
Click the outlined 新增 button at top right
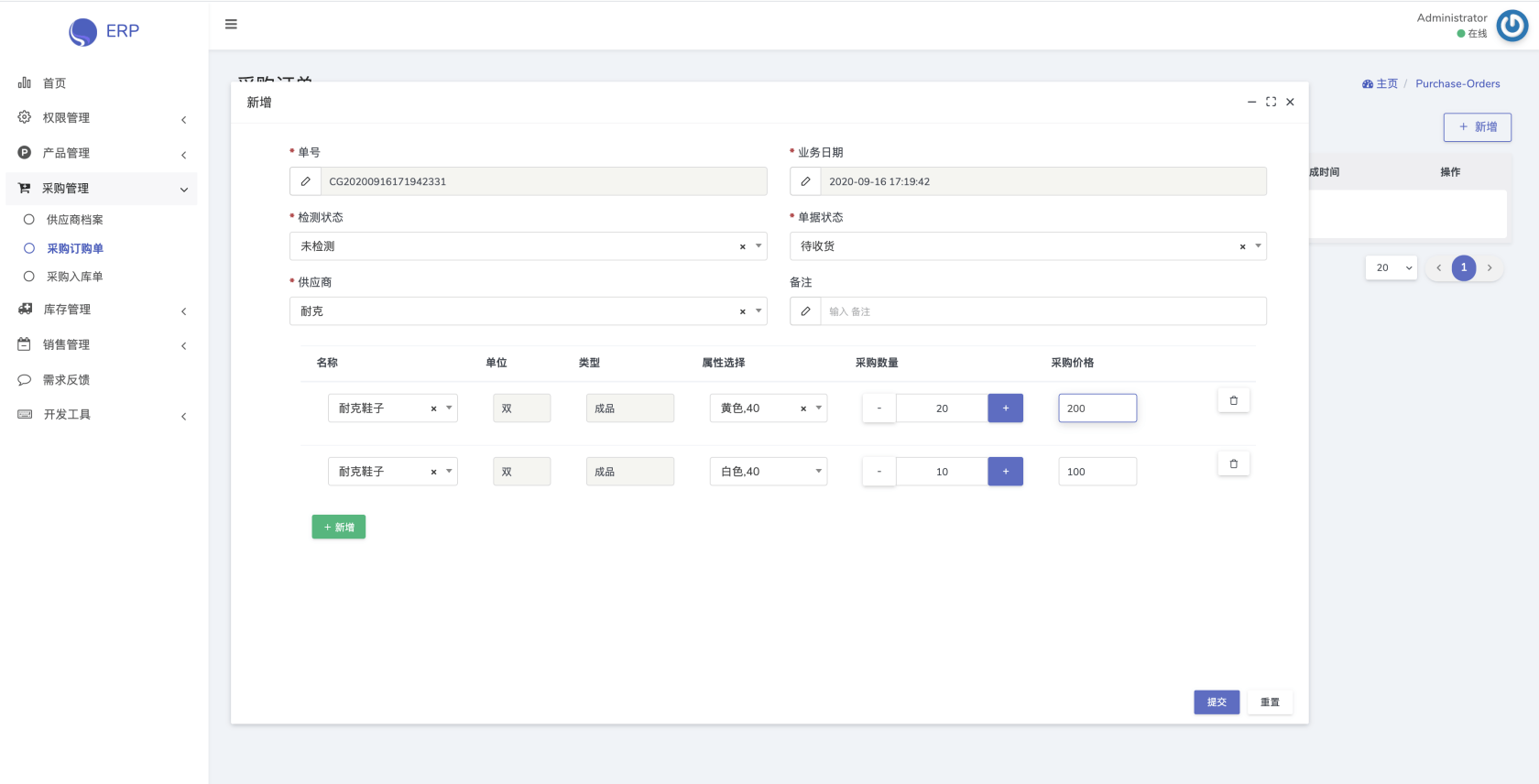[x=1478, y=127]
